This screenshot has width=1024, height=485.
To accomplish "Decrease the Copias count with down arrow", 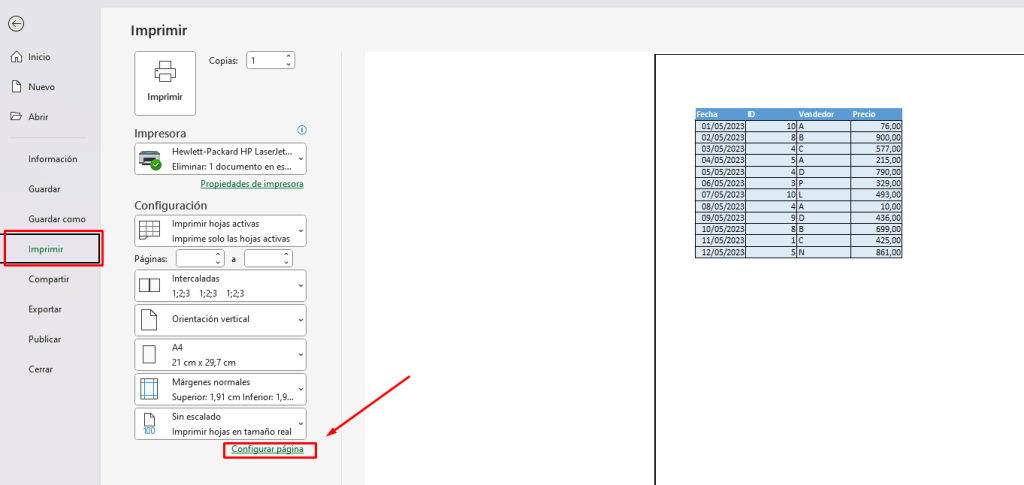I will 288,64.
